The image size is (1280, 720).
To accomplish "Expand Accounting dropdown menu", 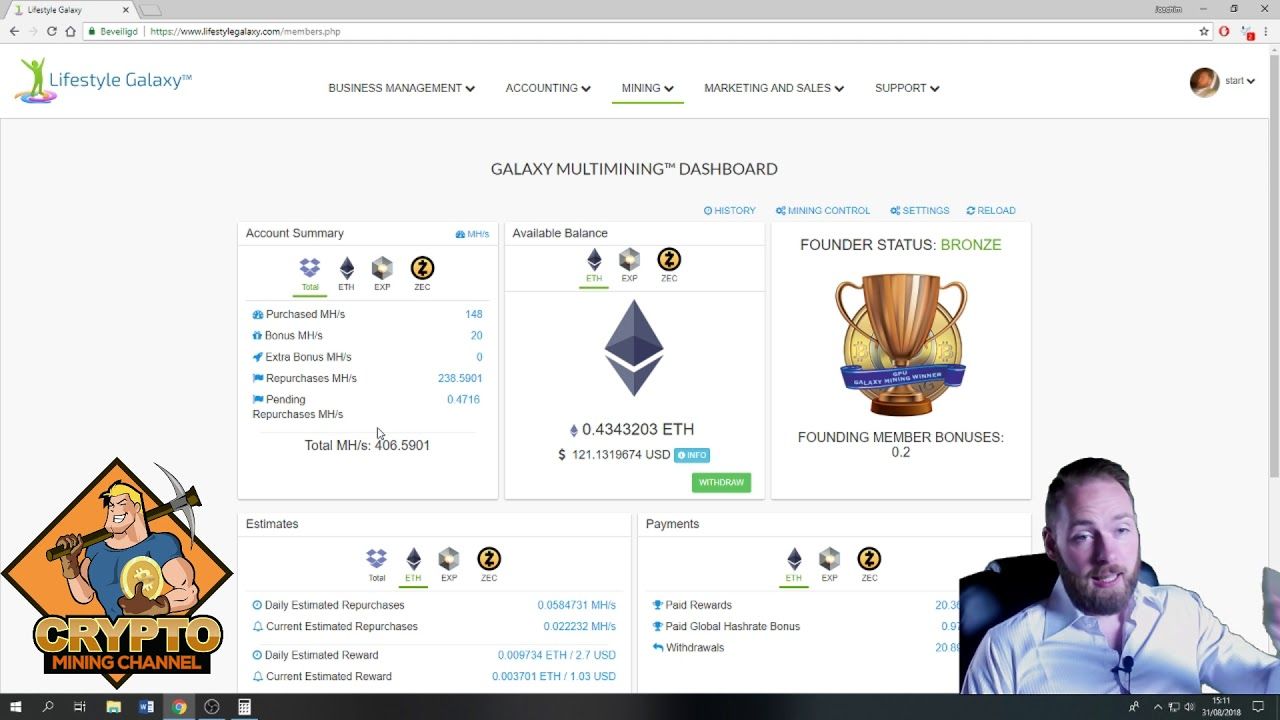I will [x=548, y=88].
